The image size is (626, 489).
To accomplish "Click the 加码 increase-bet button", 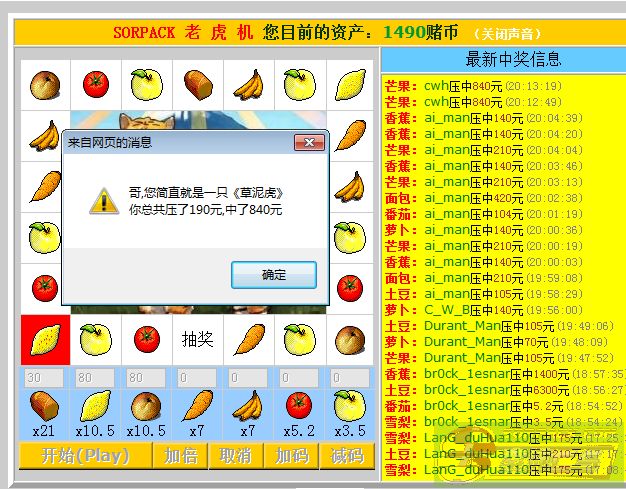I will click(290, 456).
